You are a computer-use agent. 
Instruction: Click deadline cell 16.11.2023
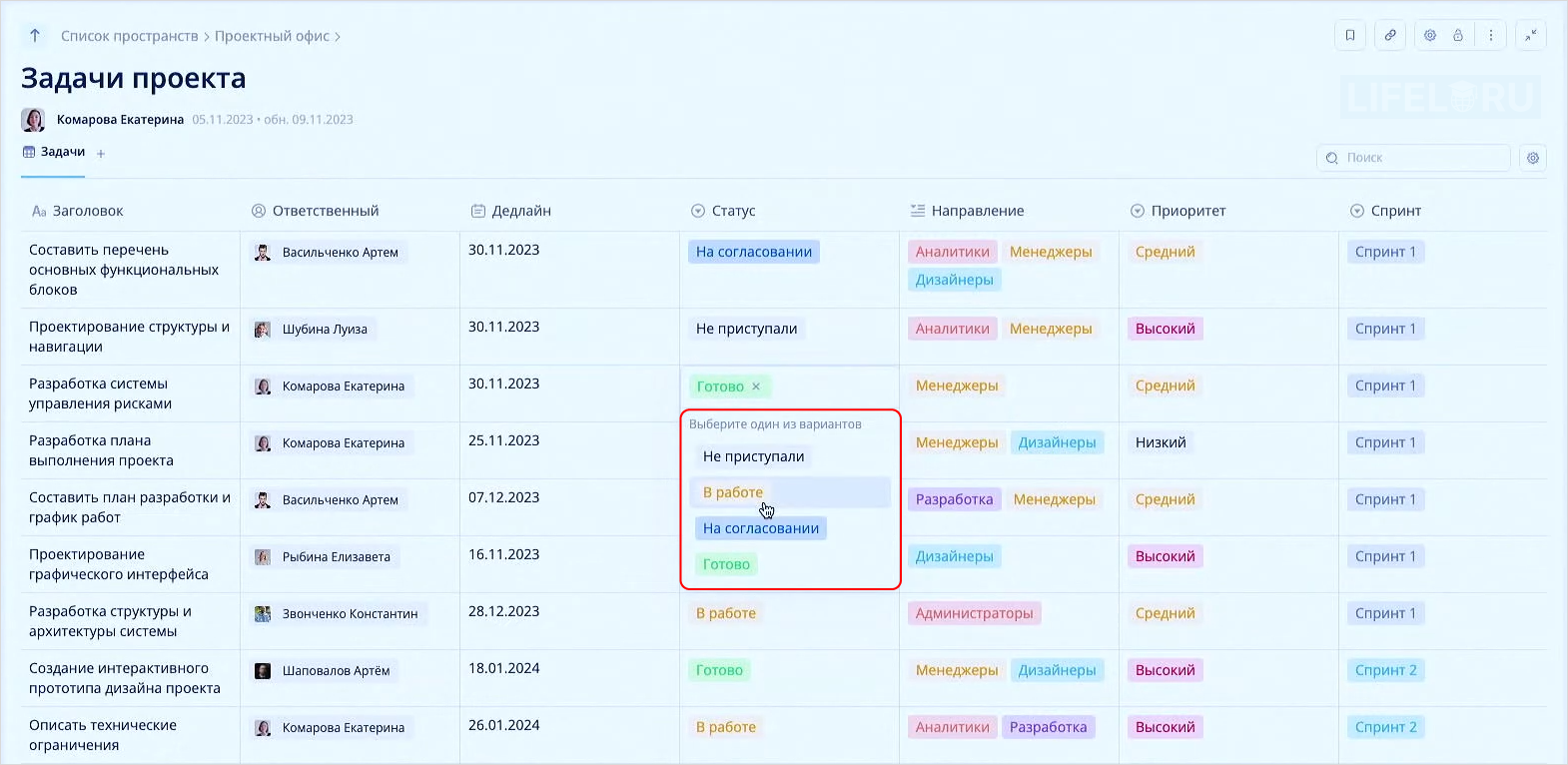coord(503,554)
